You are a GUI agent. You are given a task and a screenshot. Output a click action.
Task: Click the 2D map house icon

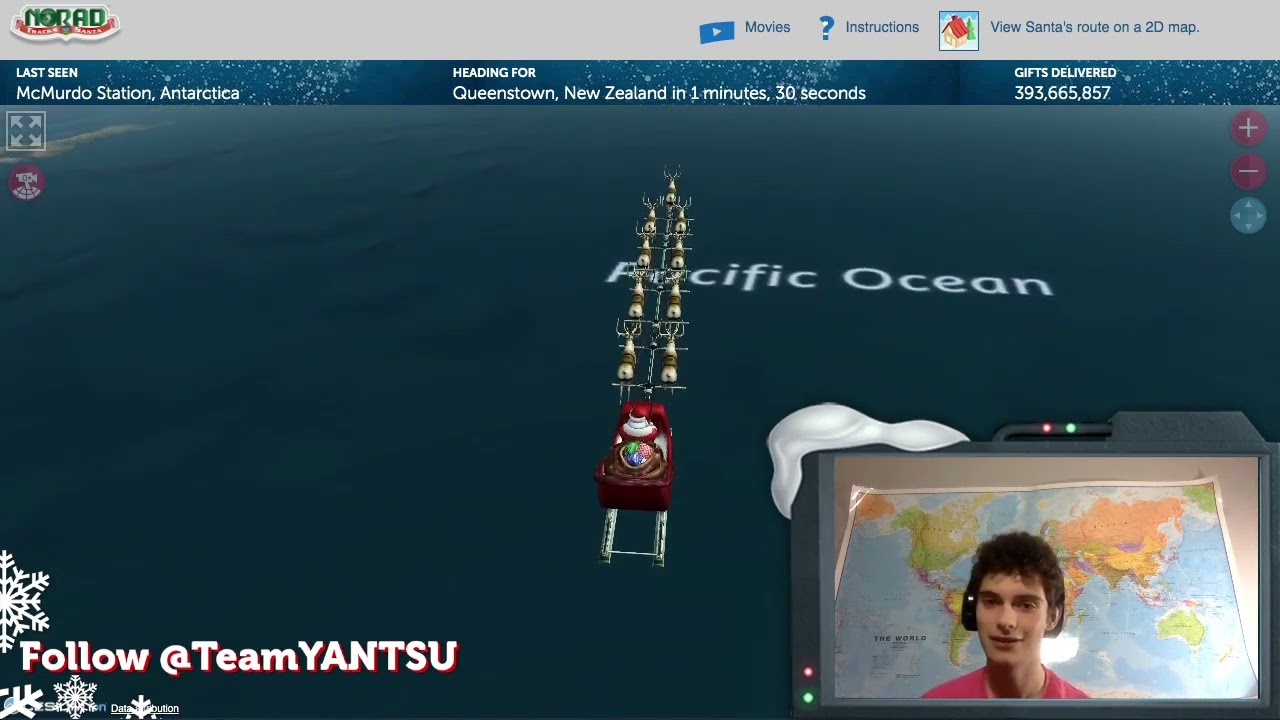tap(958, 31)
